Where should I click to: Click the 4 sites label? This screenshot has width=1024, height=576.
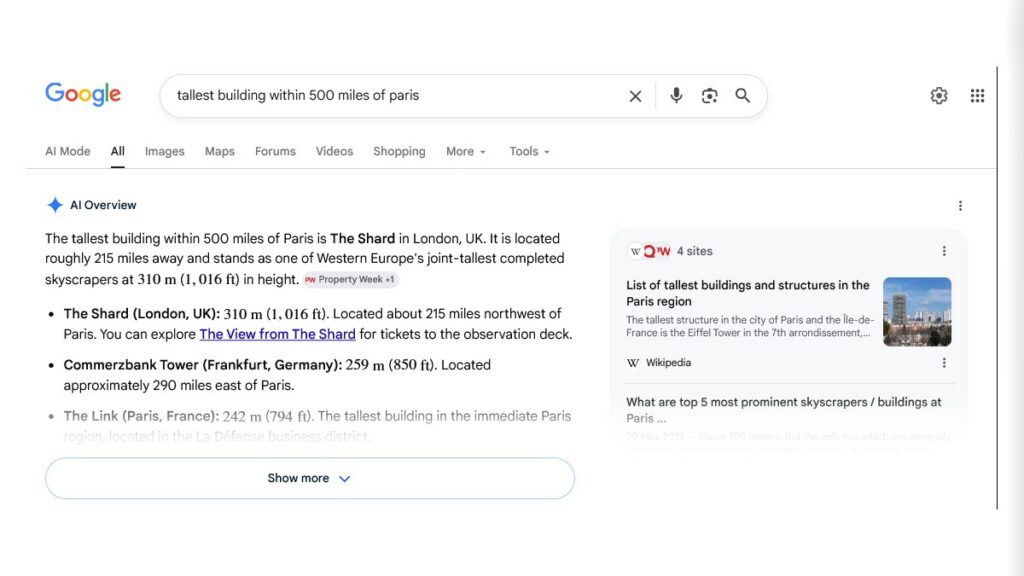click(694, 251)
